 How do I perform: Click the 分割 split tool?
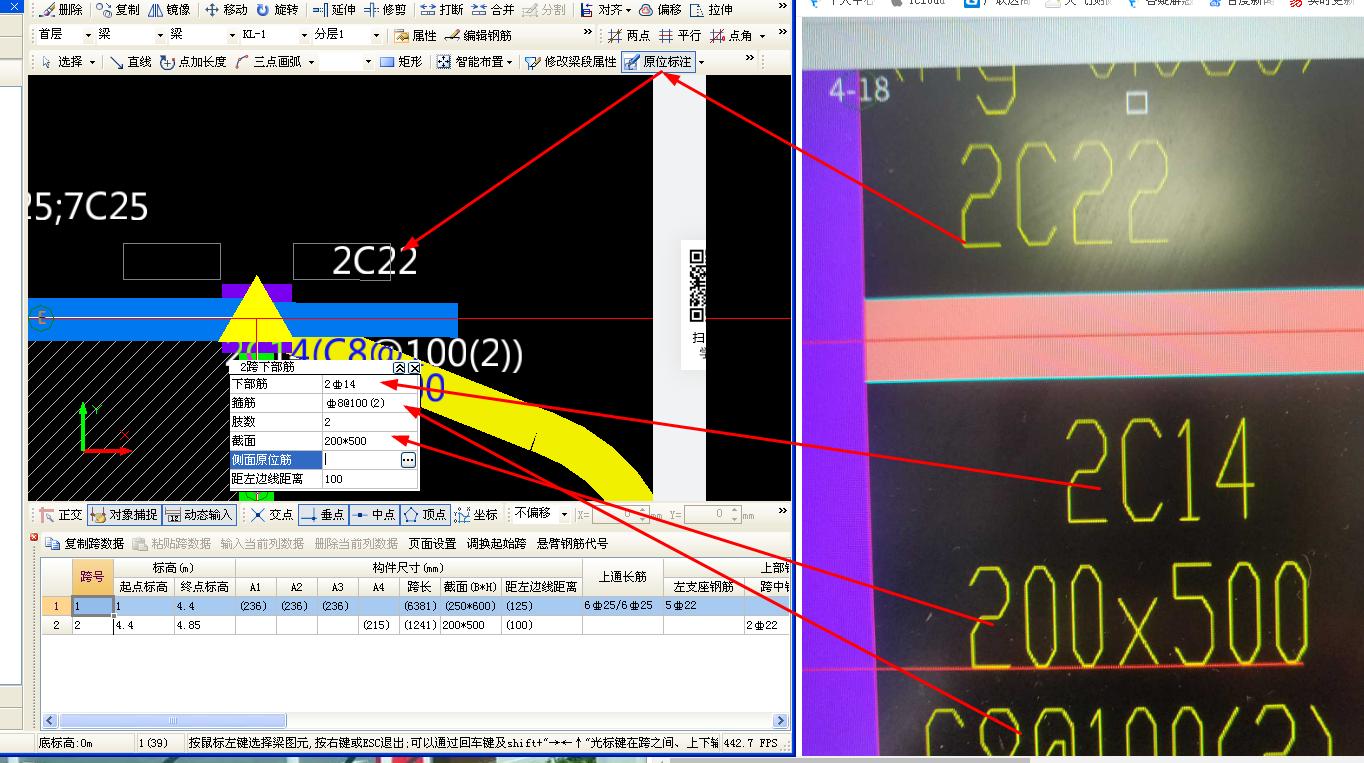(x=543, y=10)
